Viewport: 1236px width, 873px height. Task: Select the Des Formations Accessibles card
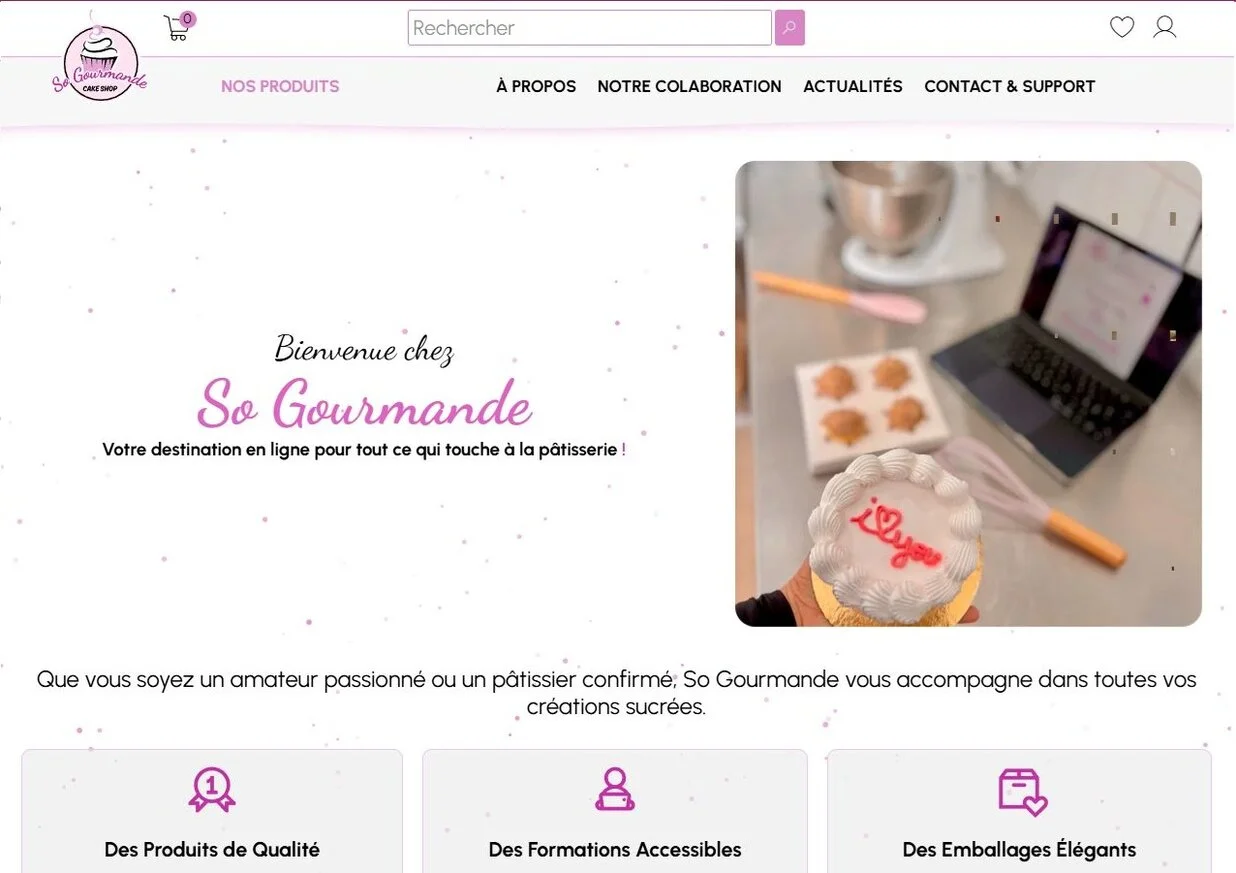615,811
